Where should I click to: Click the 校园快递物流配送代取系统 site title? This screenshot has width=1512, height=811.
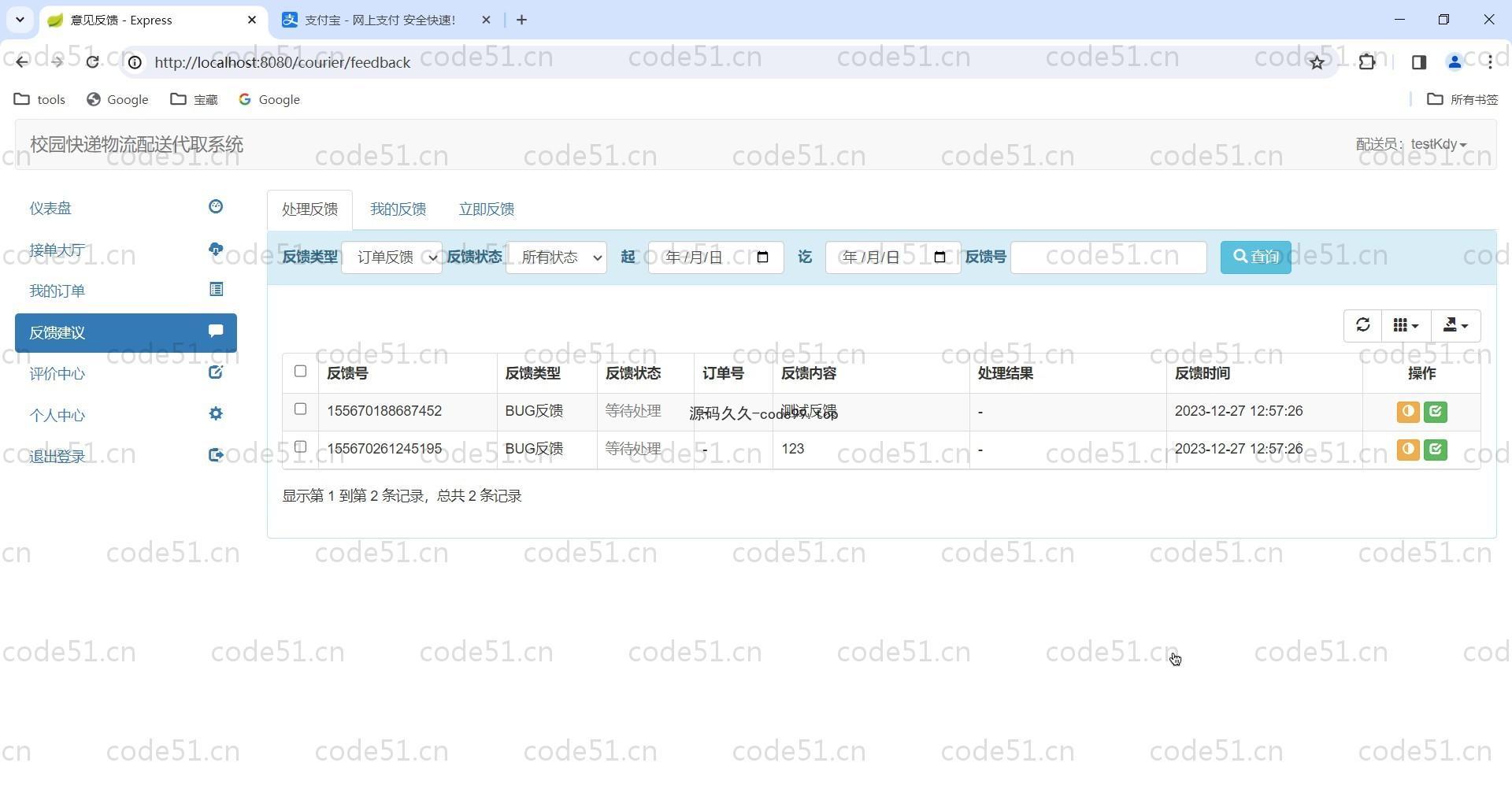click(x=136, y=145)
